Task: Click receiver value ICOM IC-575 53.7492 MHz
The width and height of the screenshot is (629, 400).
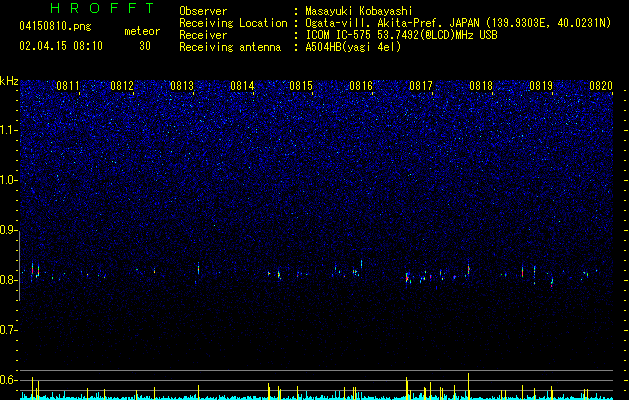Action: tap(401, 35)
